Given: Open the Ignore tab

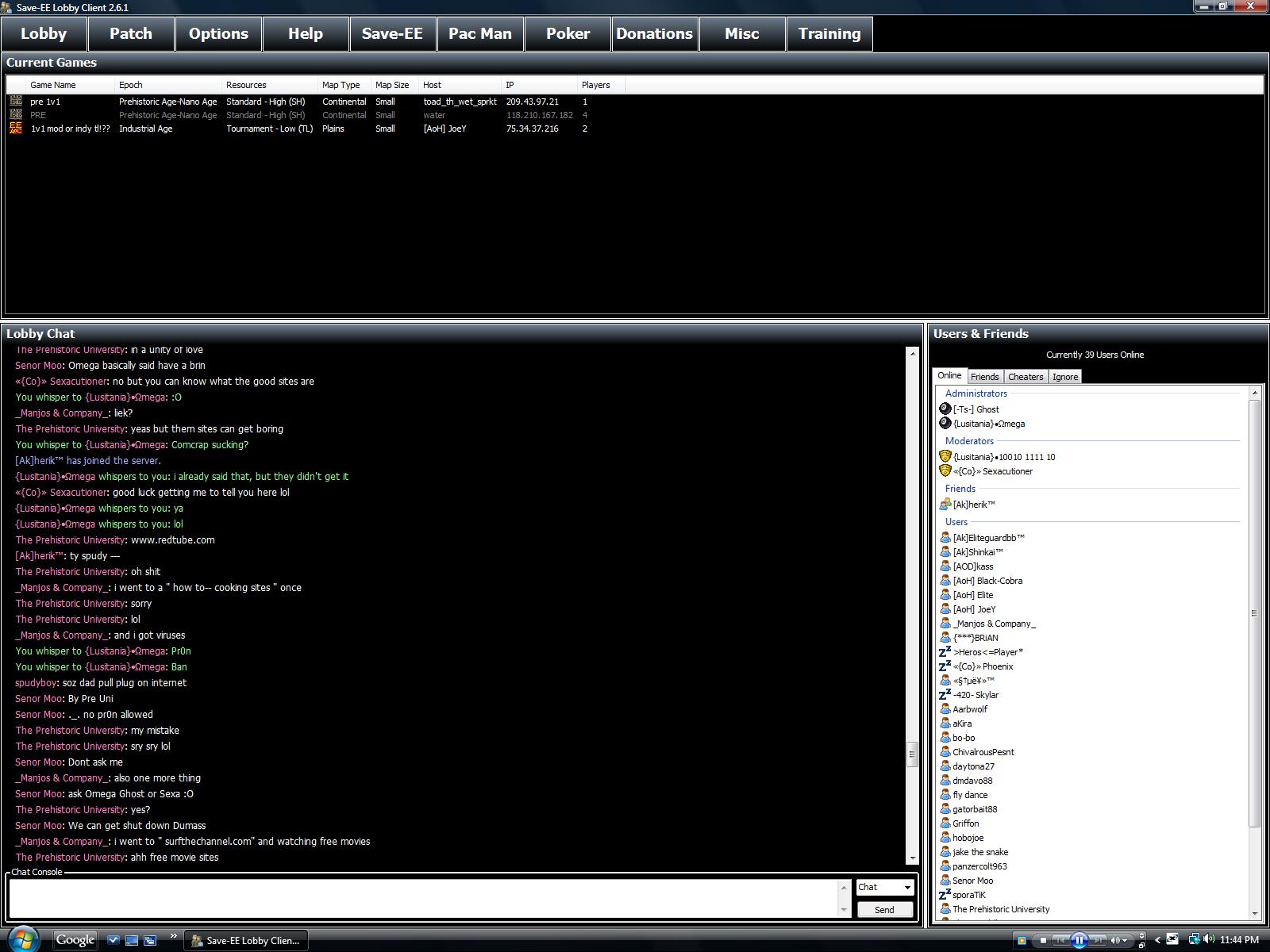Looking at the screenshot, I should [x=1065, y=377].
